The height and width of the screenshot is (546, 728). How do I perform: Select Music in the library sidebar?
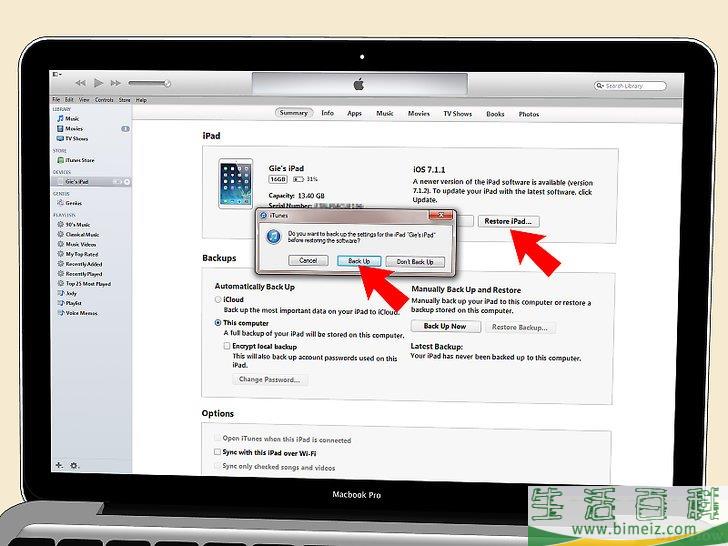[x=68, y=119]
